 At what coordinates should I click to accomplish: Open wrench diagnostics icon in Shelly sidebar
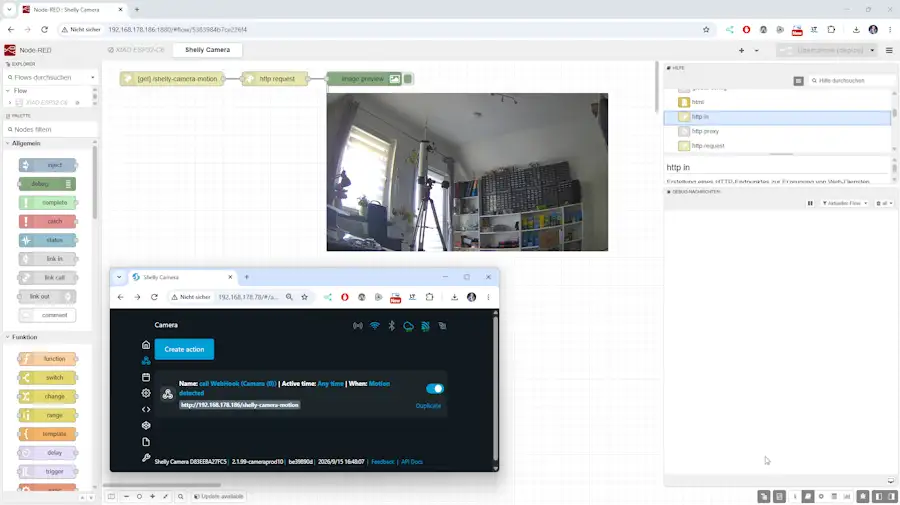pyautogui.click(x=146, y=458)
